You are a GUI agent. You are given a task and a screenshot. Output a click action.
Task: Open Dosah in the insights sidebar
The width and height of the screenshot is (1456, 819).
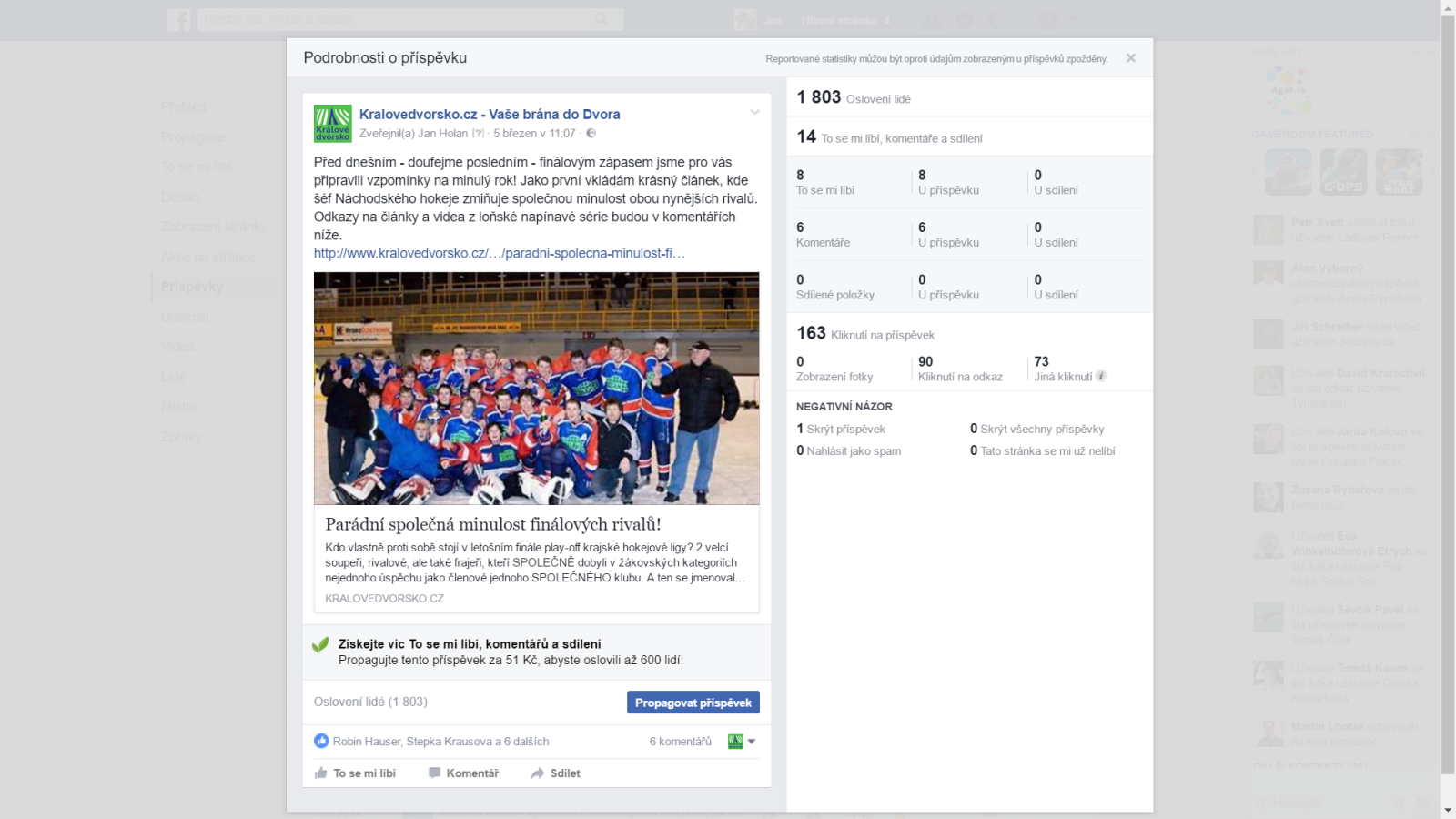180,197
